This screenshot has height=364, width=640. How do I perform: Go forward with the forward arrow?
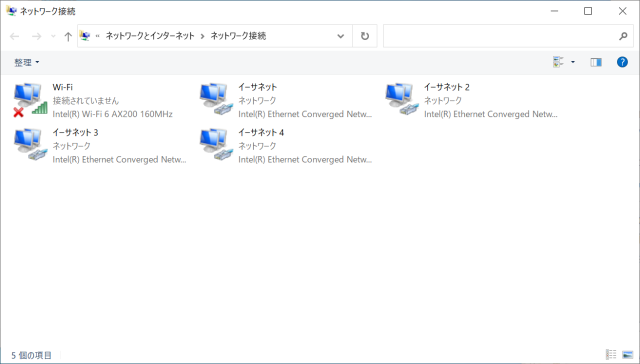[36, 36]
